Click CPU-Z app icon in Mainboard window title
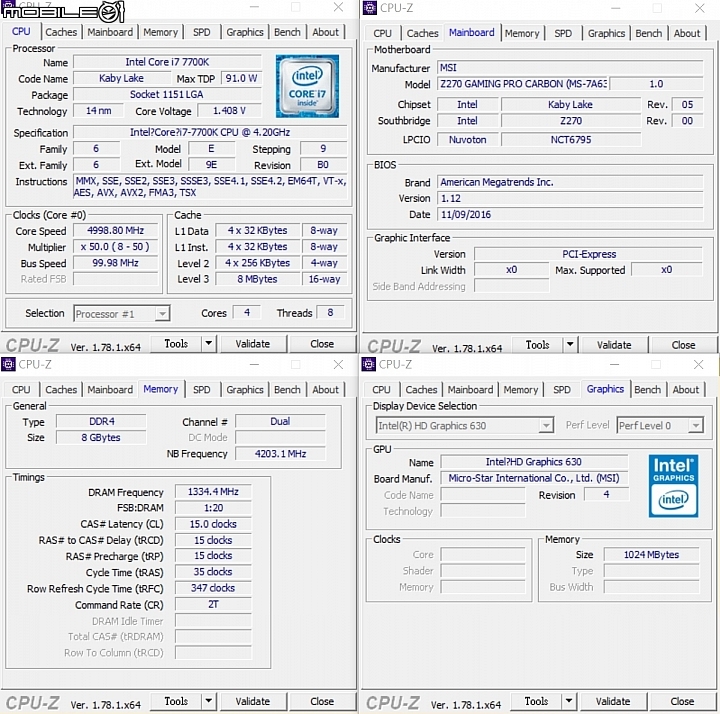 pyautogui.click(x=369, y=8)
